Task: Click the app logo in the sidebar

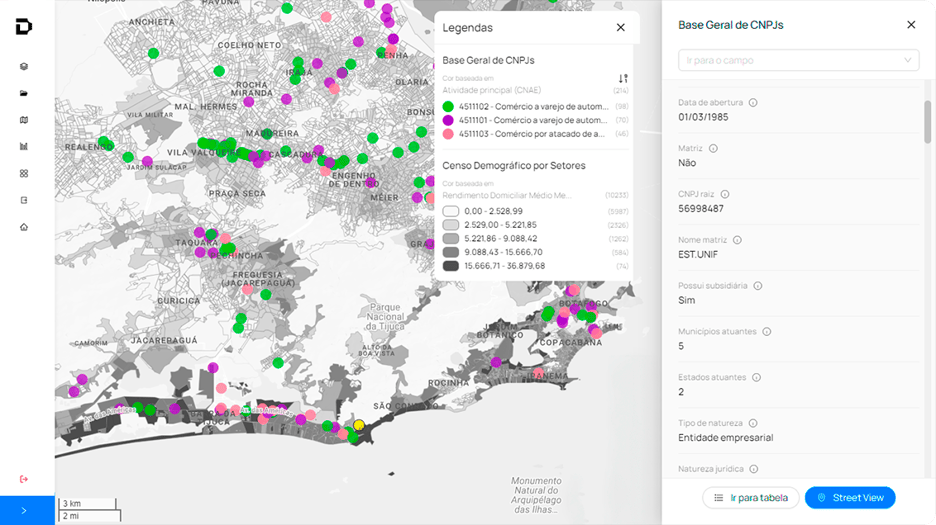Action: [23, 27]
